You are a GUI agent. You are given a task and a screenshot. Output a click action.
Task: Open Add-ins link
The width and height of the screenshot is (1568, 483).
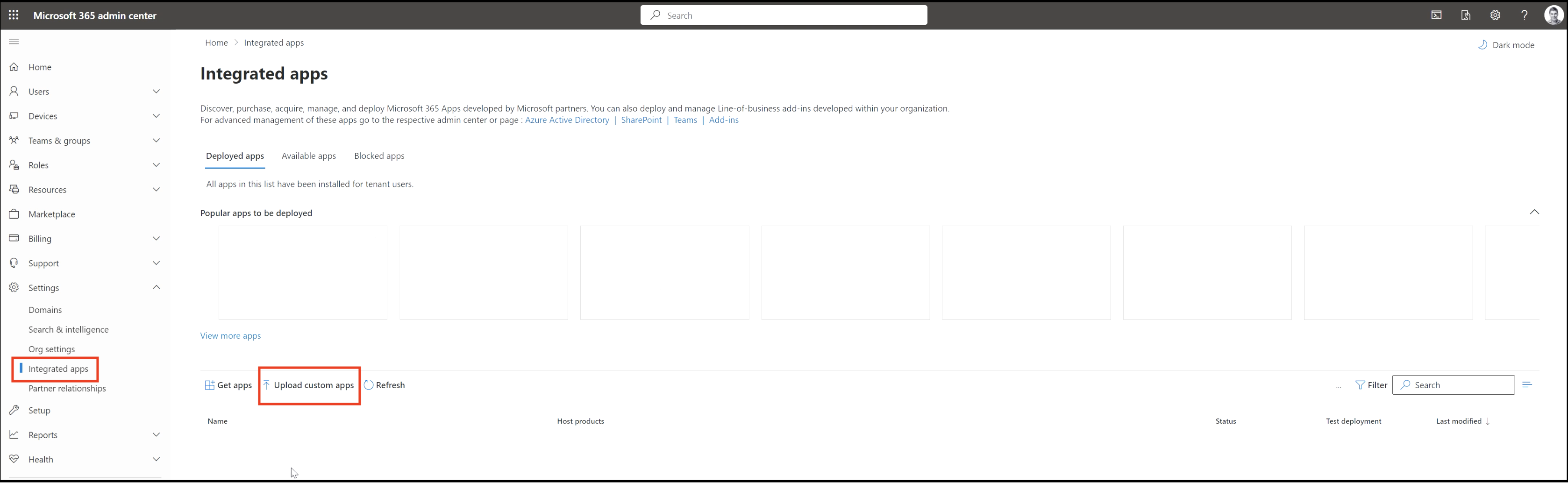pyautogui.click(x=724, y=121)
